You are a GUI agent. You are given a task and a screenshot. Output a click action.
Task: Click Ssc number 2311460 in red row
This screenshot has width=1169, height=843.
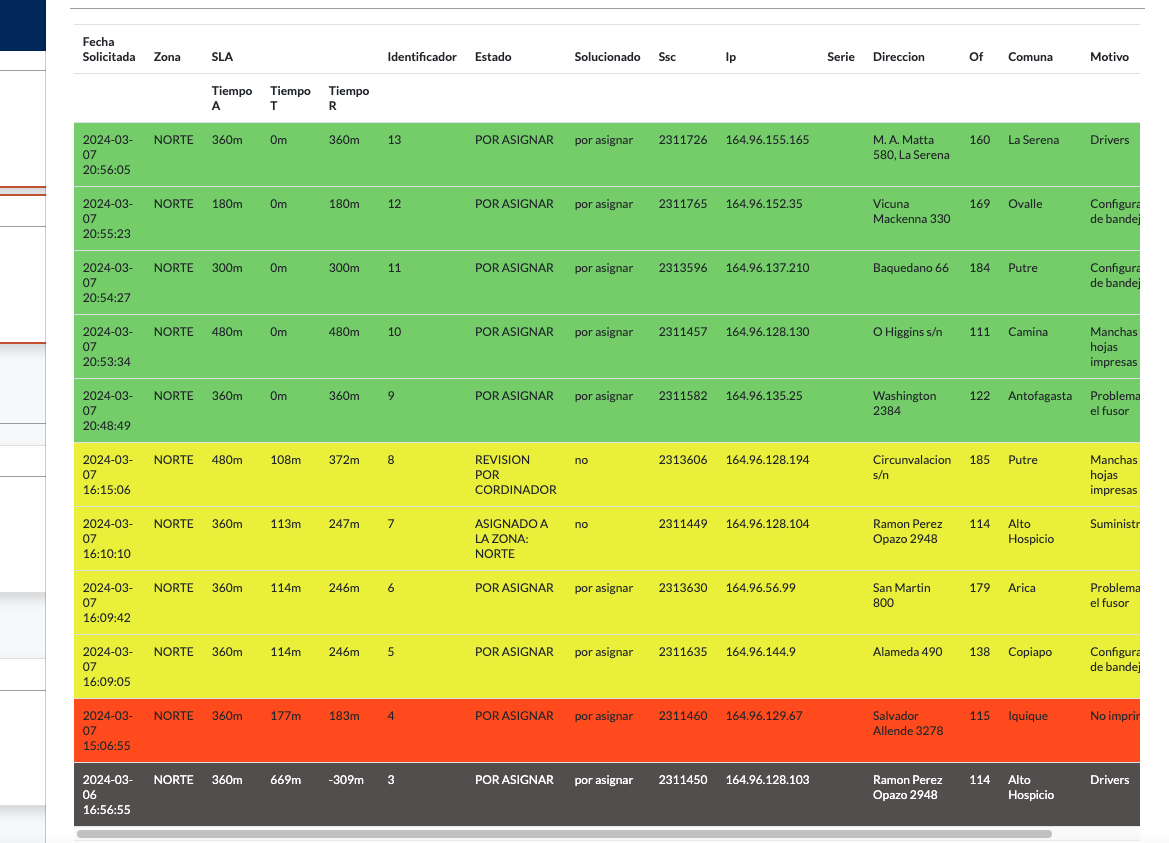(682, 716)
